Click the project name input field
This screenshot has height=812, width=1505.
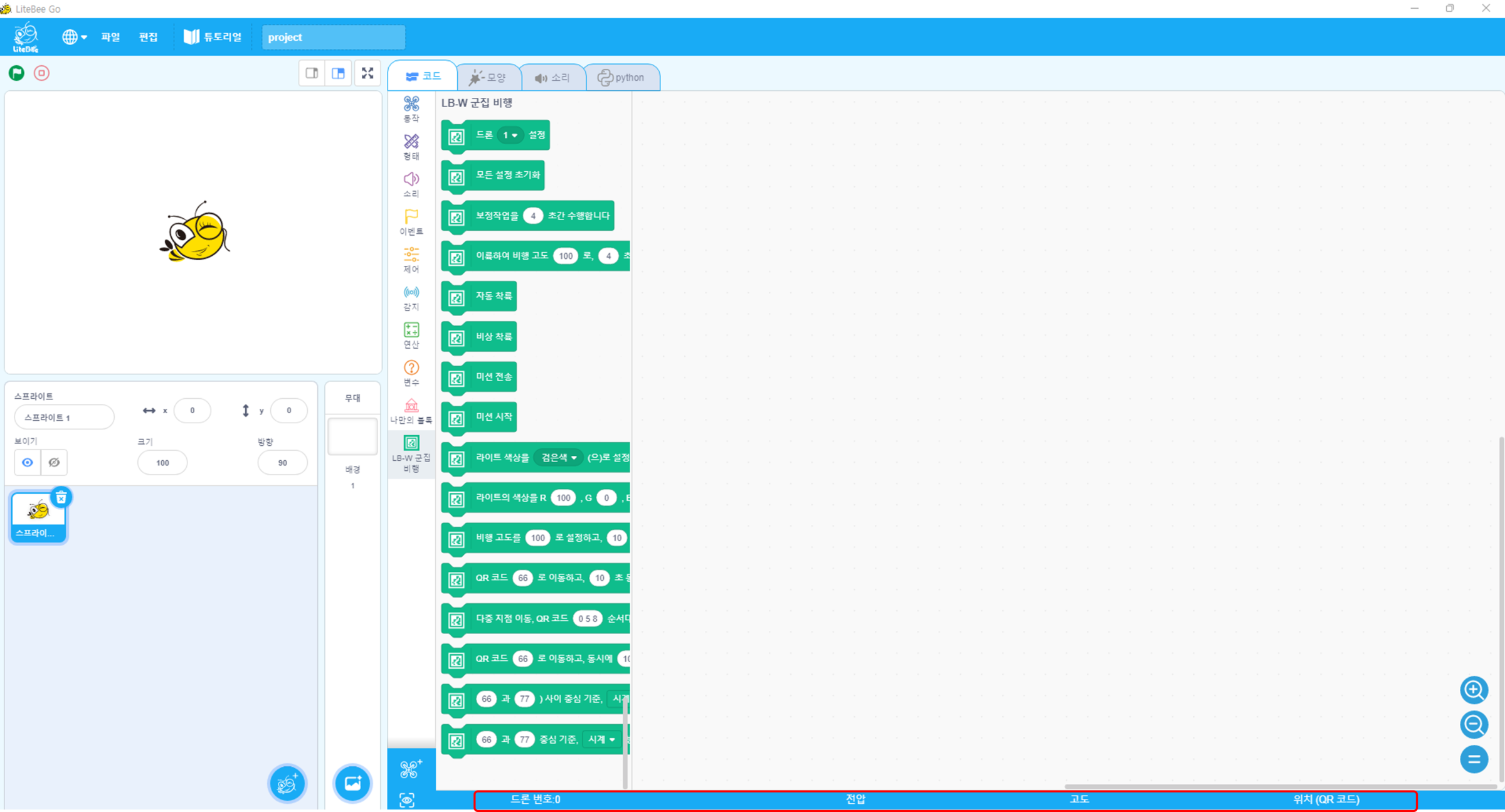(333, 37)
